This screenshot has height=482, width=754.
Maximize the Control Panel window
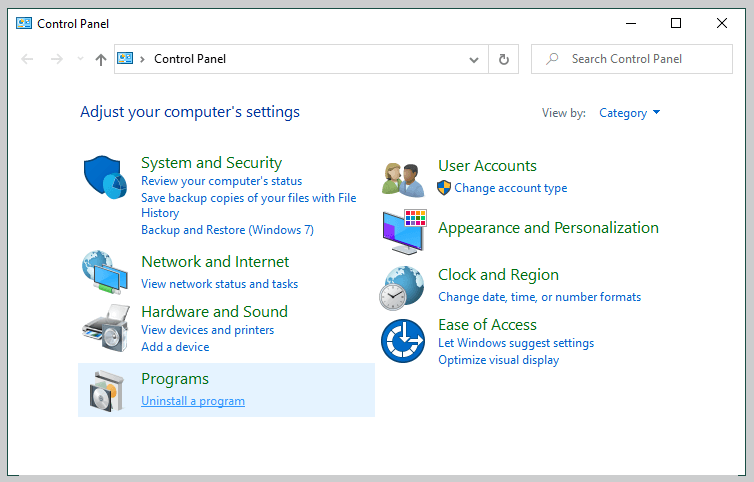tap(676, 23)
